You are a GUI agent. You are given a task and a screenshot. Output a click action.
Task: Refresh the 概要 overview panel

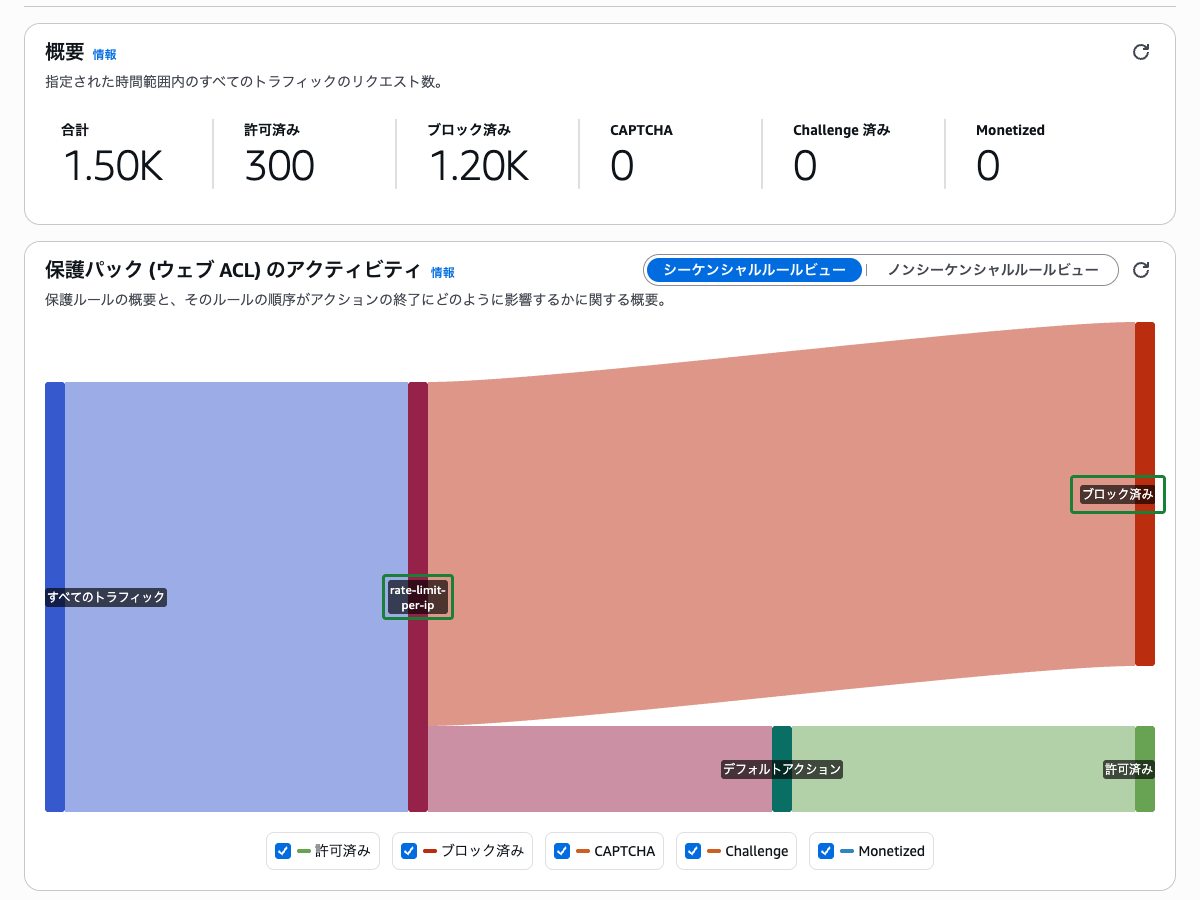(x=1141, y=53)
